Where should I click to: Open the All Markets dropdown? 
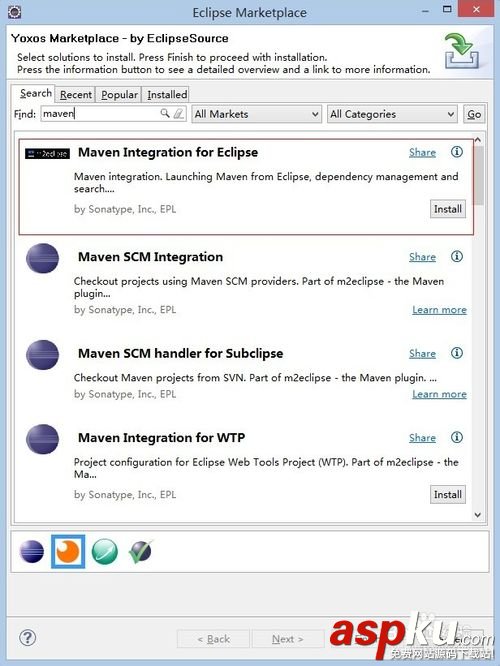pos(256,114)
